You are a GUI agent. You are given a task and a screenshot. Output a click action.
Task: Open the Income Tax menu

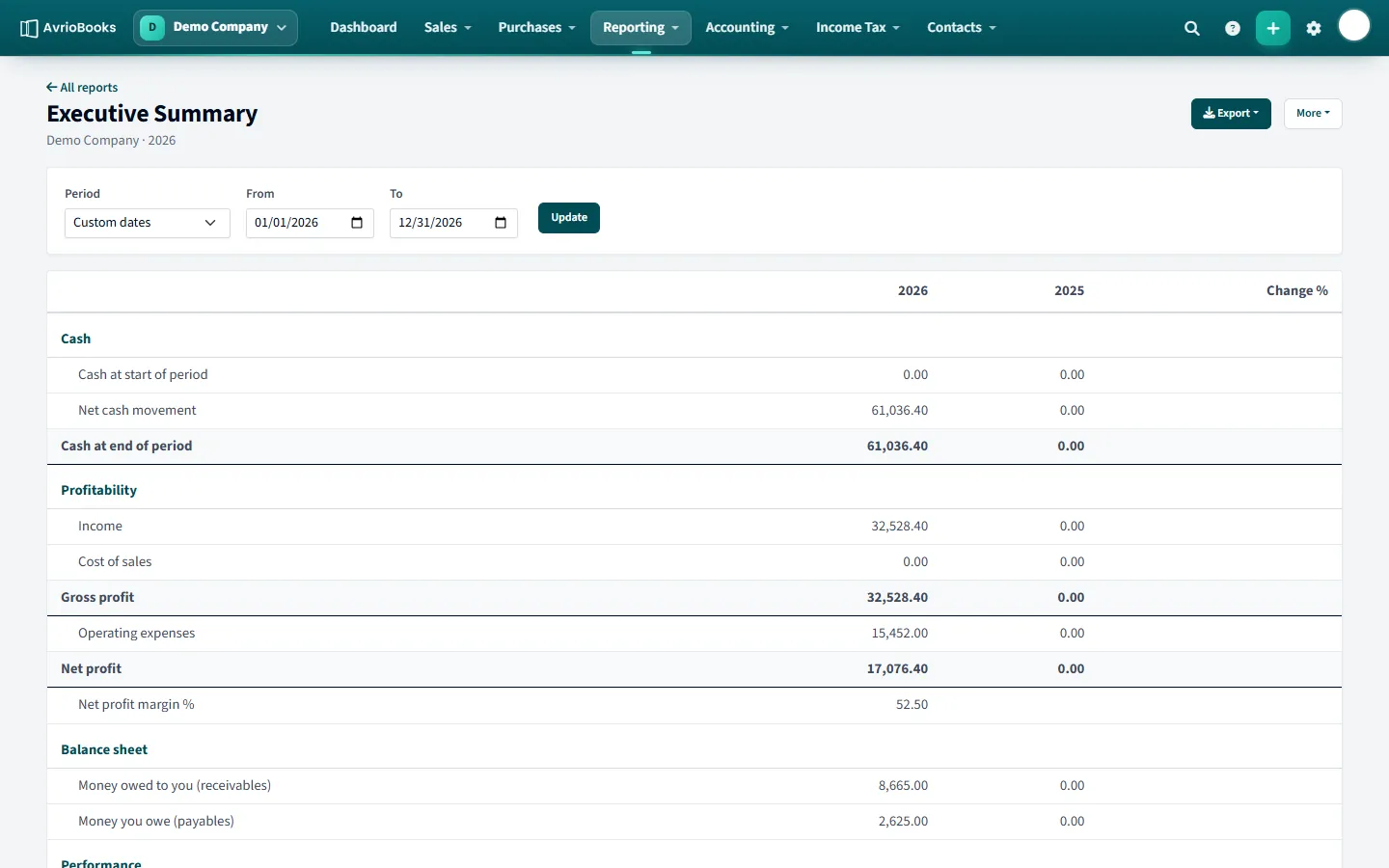point(858,27)
